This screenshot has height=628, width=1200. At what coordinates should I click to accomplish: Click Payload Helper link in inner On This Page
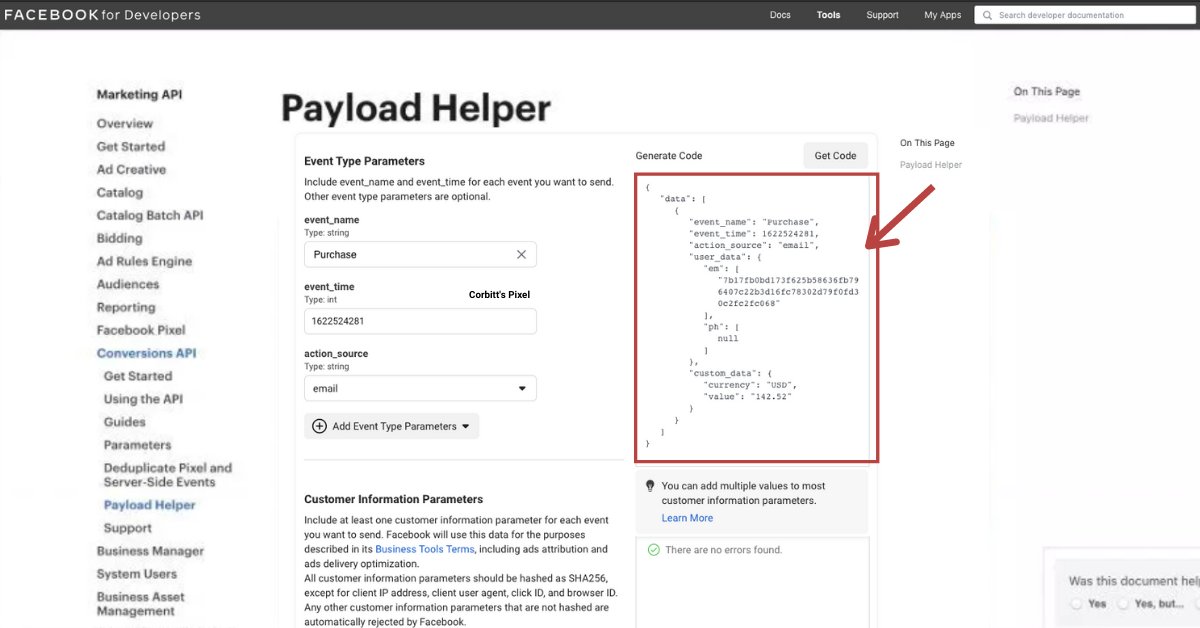931,165
